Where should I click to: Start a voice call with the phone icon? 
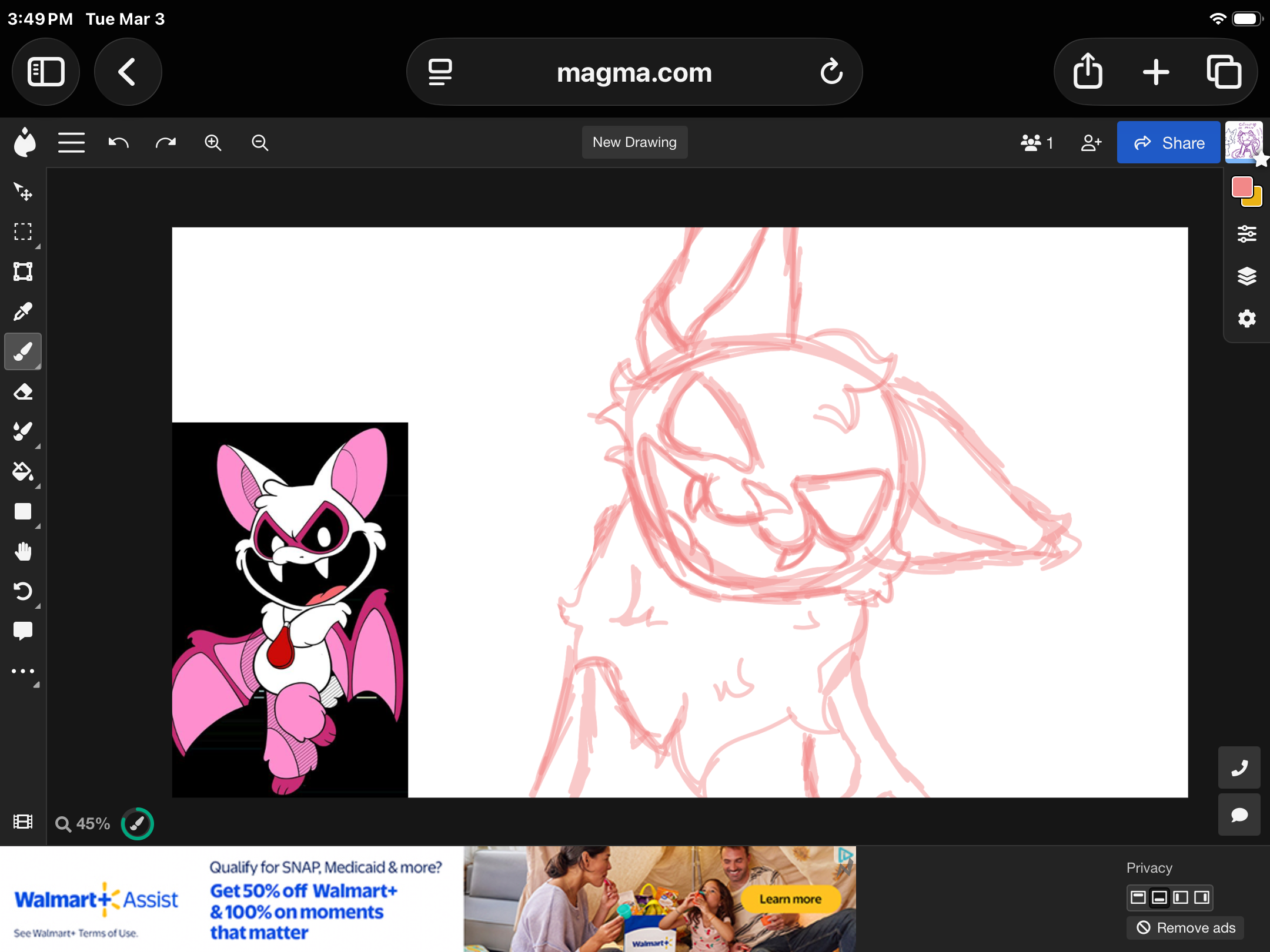pyautogui.click(x=1239, y=768)
